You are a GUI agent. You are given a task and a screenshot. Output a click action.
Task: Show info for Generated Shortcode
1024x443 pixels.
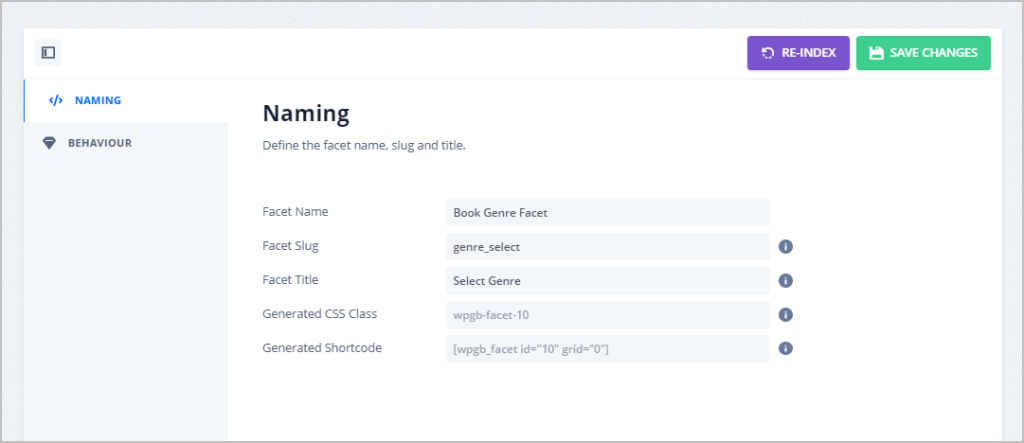[786, 349]
